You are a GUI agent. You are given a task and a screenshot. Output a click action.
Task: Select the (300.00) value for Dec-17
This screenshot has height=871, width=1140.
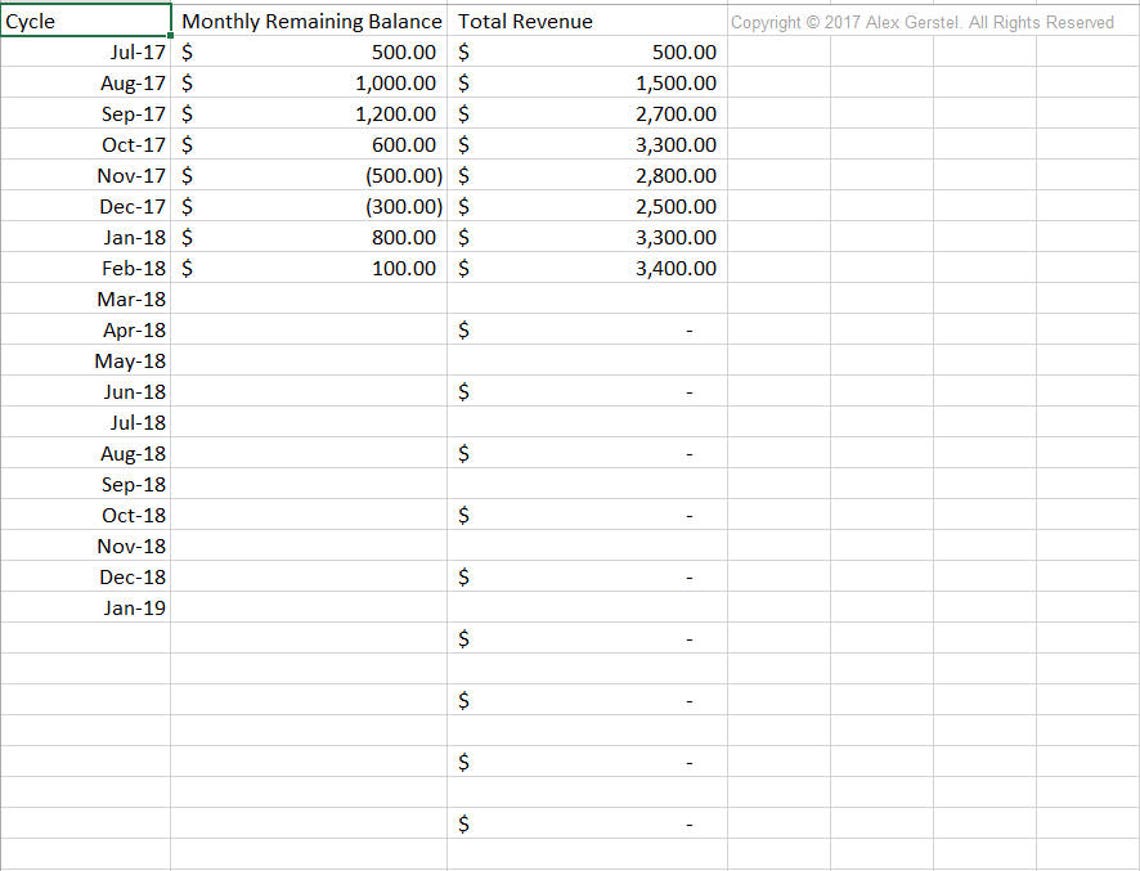tap(310, 206)
